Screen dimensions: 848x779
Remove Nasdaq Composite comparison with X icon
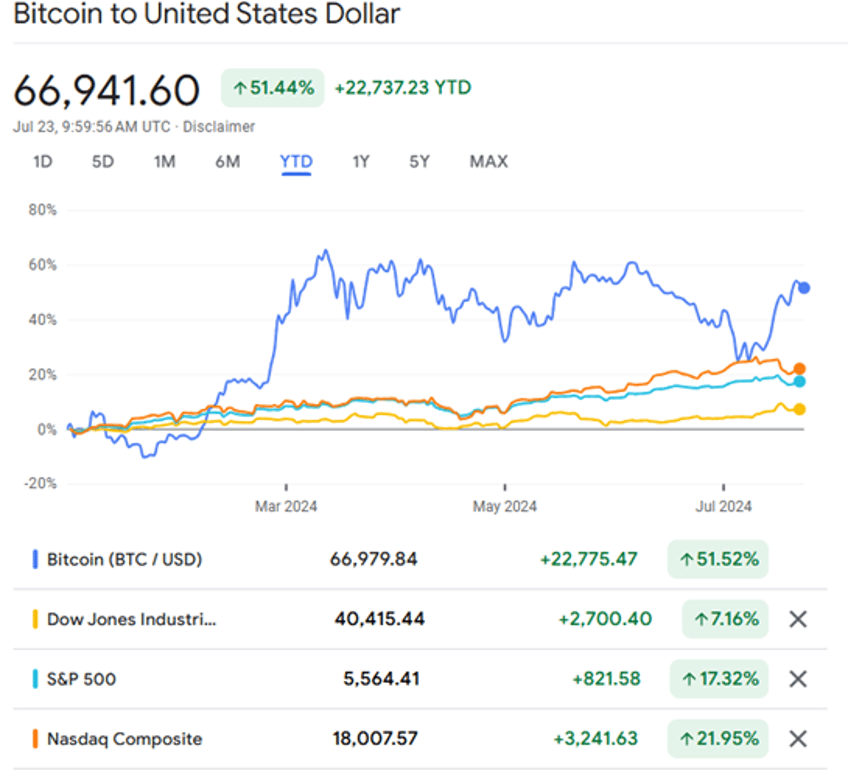(x=798, y=738)
